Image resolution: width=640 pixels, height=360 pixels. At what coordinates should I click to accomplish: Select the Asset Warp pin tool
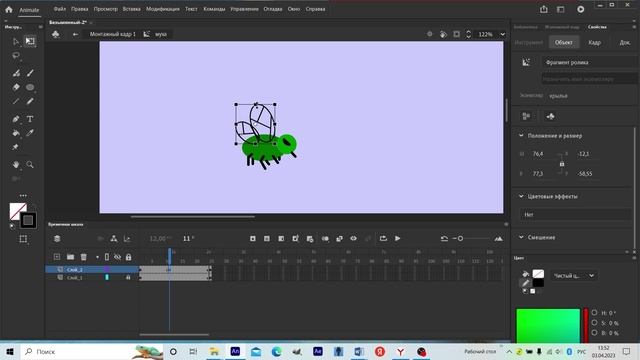pos(16,147)
